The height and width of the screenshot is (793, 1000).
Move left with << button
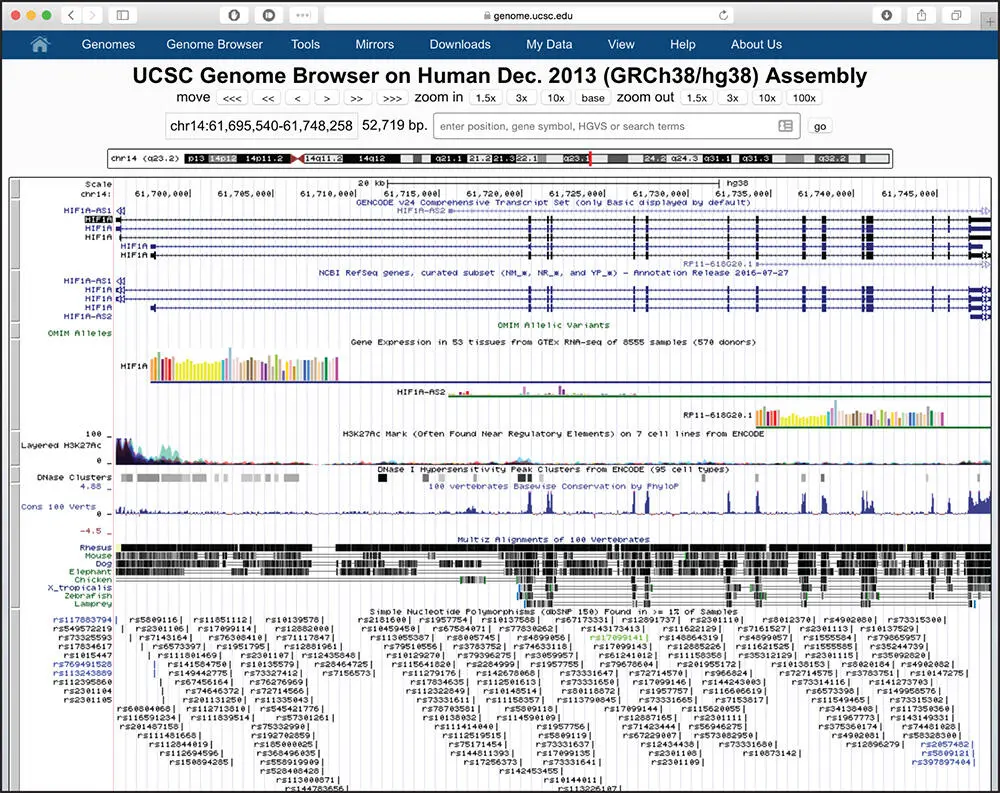point(268,98)
